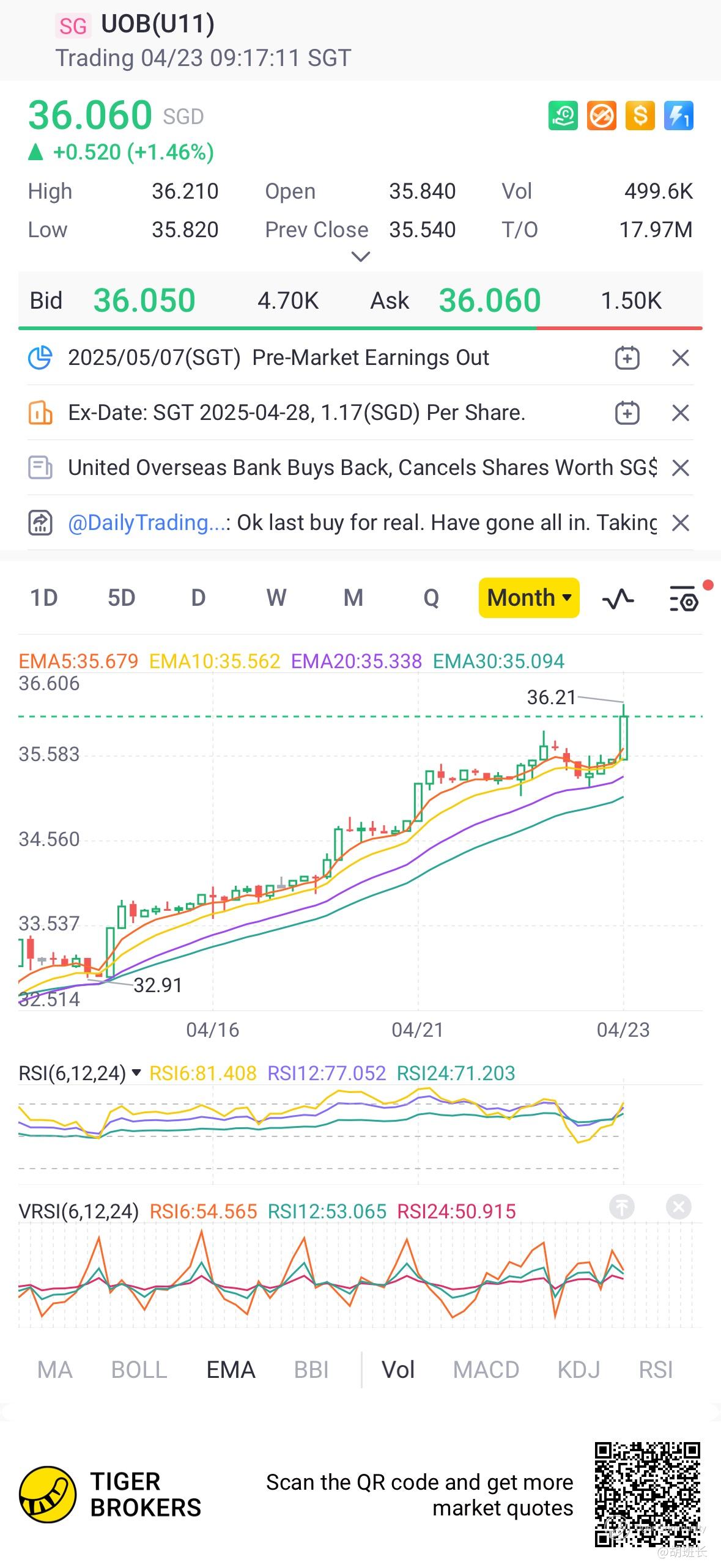Toggle the EMA overlay indicator
Screen dimensions: 721x1568
coord(231,1370)
